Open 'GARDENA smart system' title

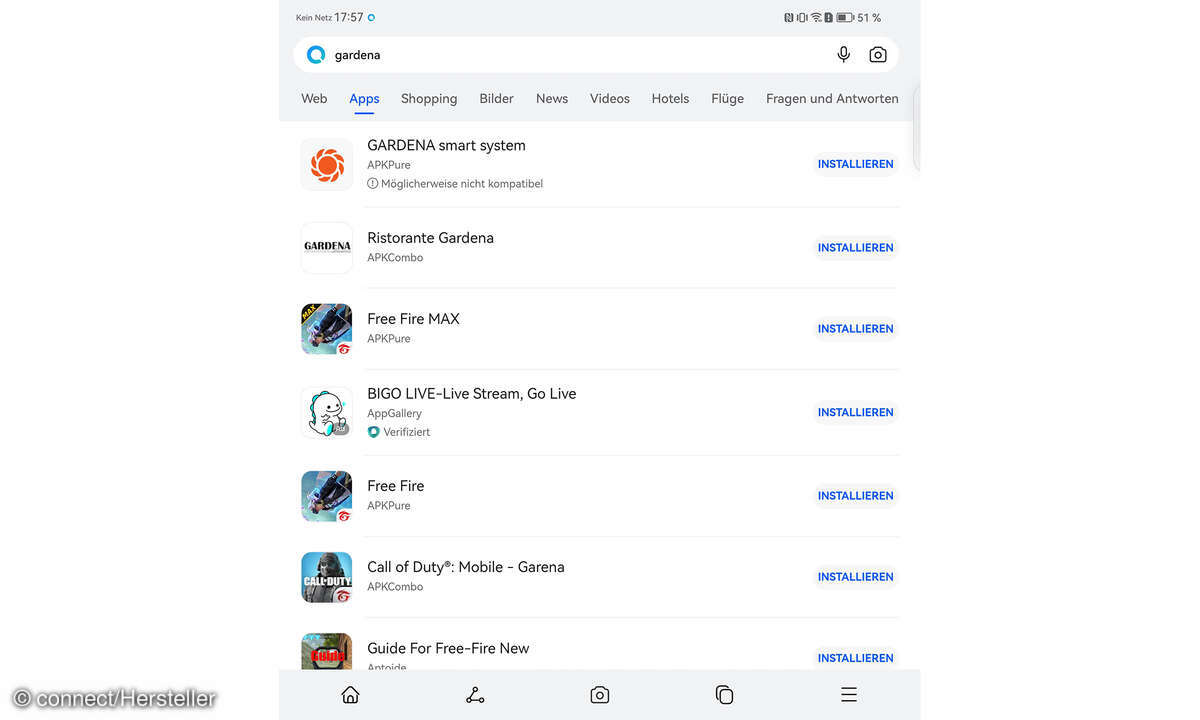click(x=446, y=145)
